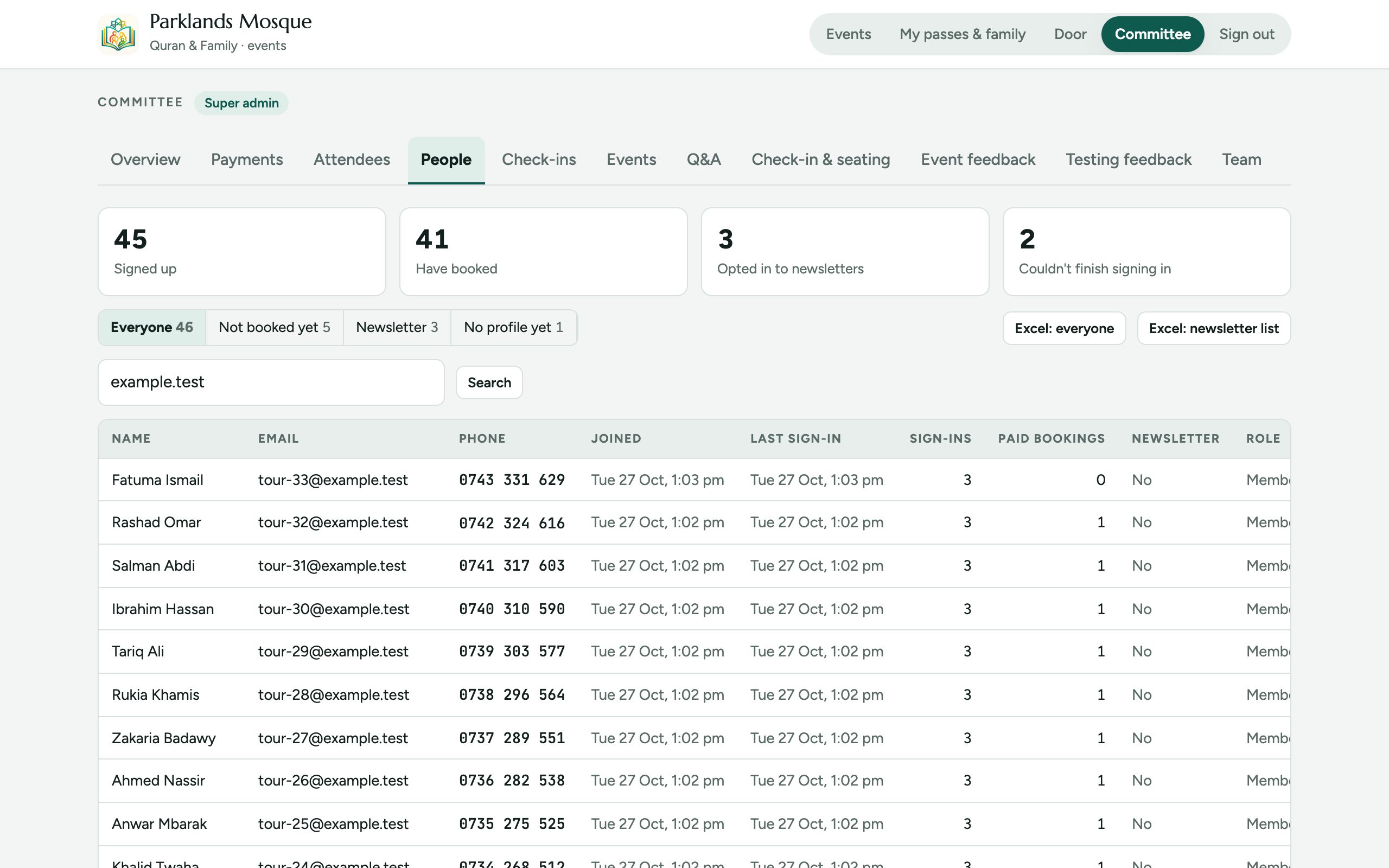This screenshot has height=868, width=1389.
Task: Open the Check-ins tab
Action: click(538, 159)
